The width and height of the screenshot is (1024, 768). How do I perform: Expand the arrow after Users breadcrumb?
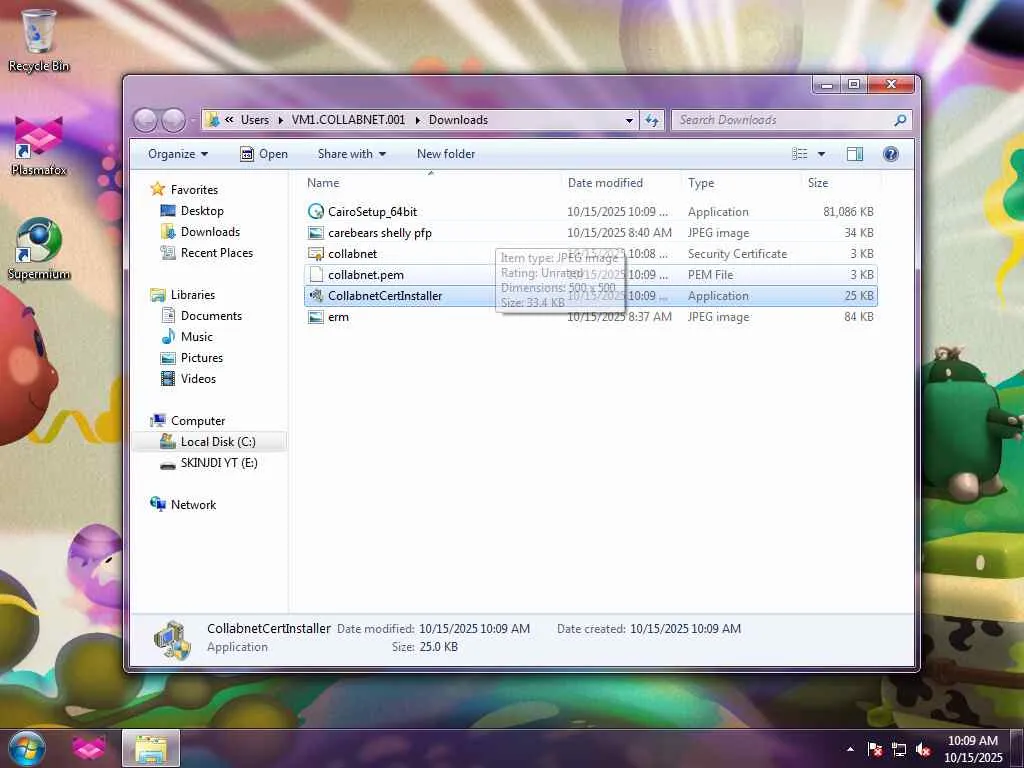tap(280, 120)
